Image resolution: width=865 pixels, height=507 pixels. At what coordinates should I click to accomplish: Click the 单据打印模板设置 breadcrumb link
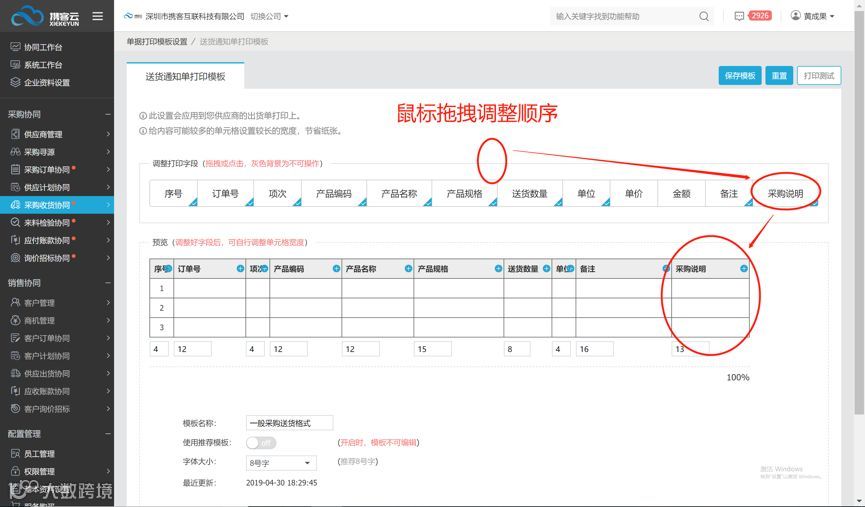pyautogui.click(x=157, y=41)
